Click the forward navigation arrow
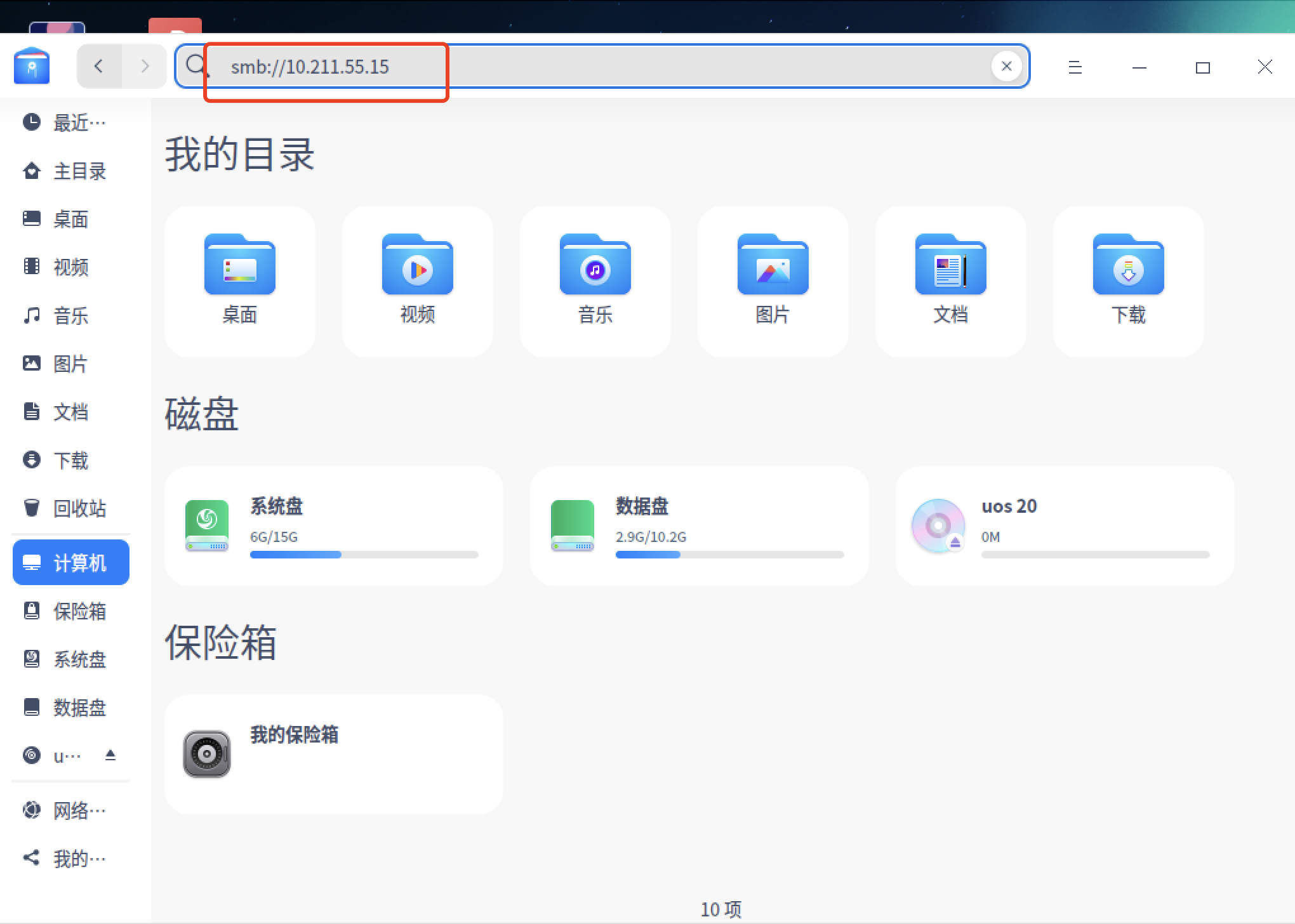The height and width of the screenshot is (924, 1295). pyautogui.click(x=145, y=66)
